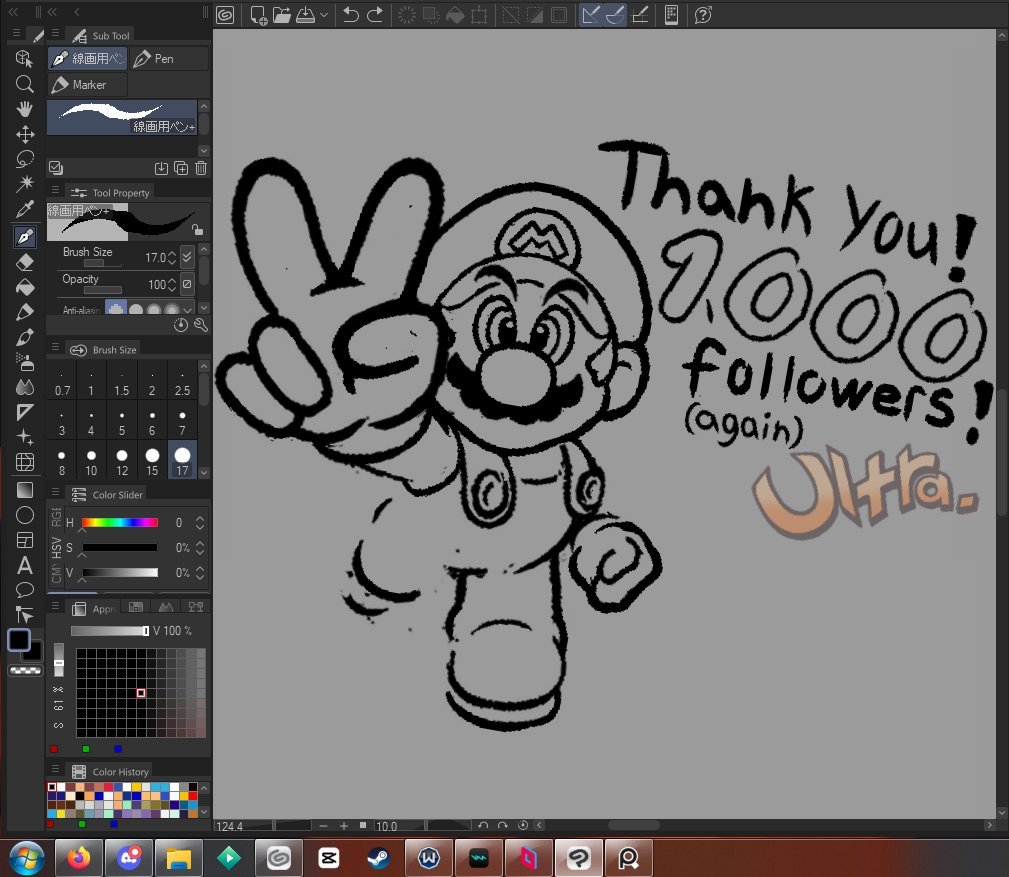Screen dimensions: 1009x877
Task: Open Clip Studio from toolbar
Action: pyautogui.click(x=225, y=15)
